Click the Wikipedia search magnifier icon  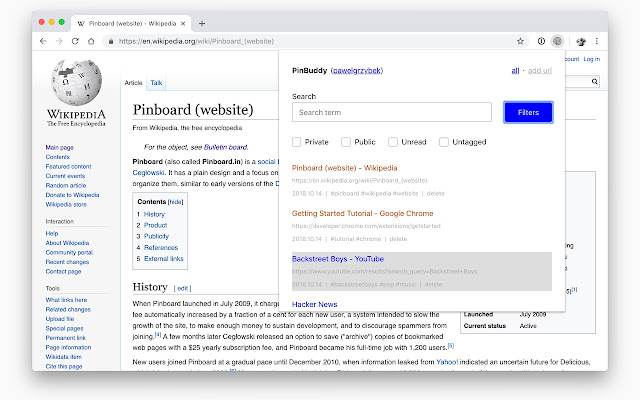click(595, 82)
